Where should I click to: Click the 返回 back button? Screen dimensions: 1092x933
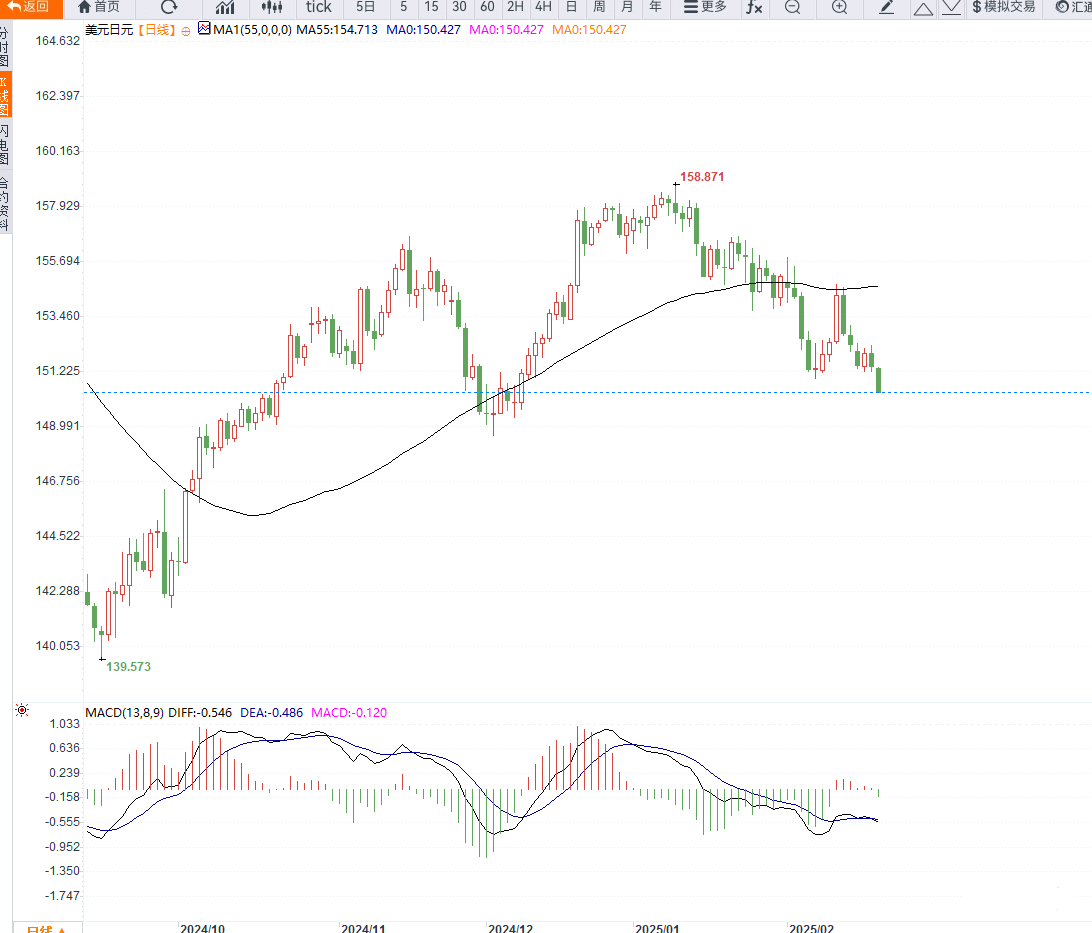coord(31,7)
